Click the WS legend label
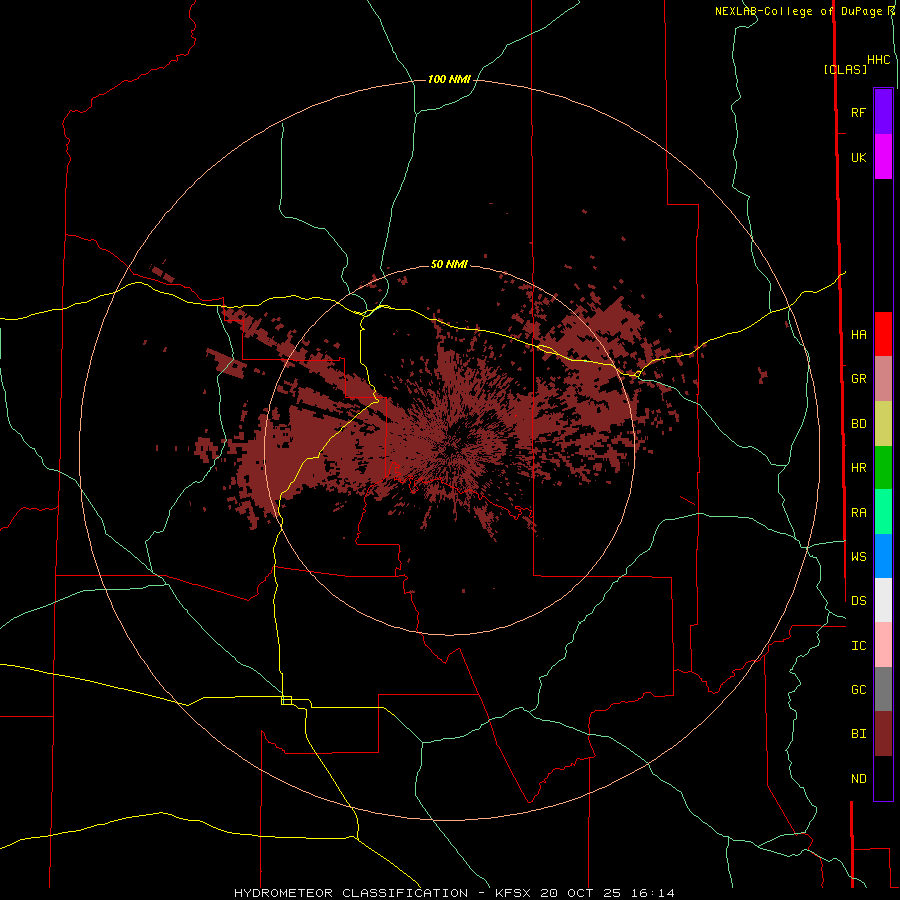The height and width of the screenshot is (900, 900). coord(858,557)
